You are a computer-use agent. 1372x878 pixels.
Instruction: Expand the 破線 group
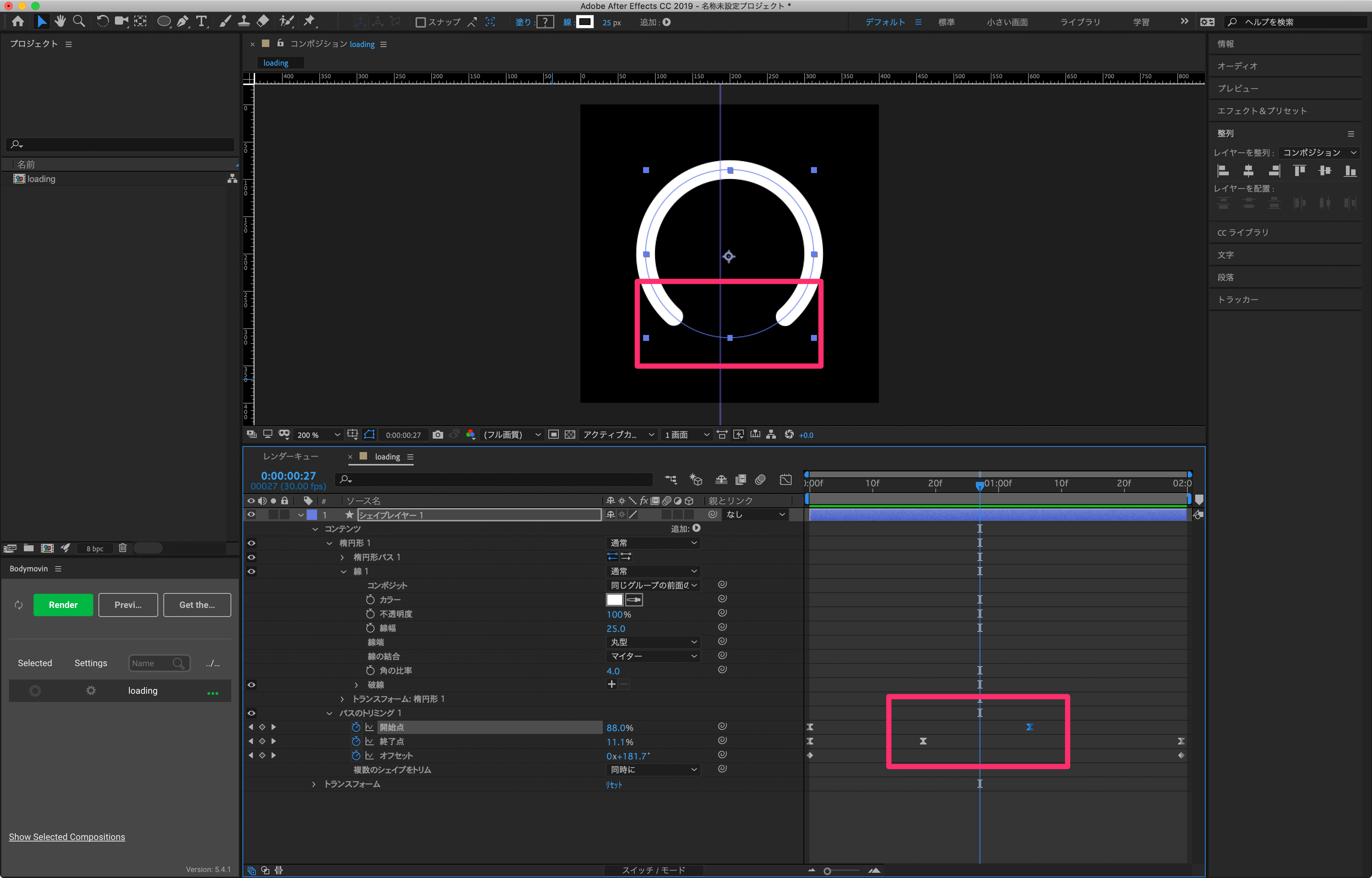click(356, 685)
